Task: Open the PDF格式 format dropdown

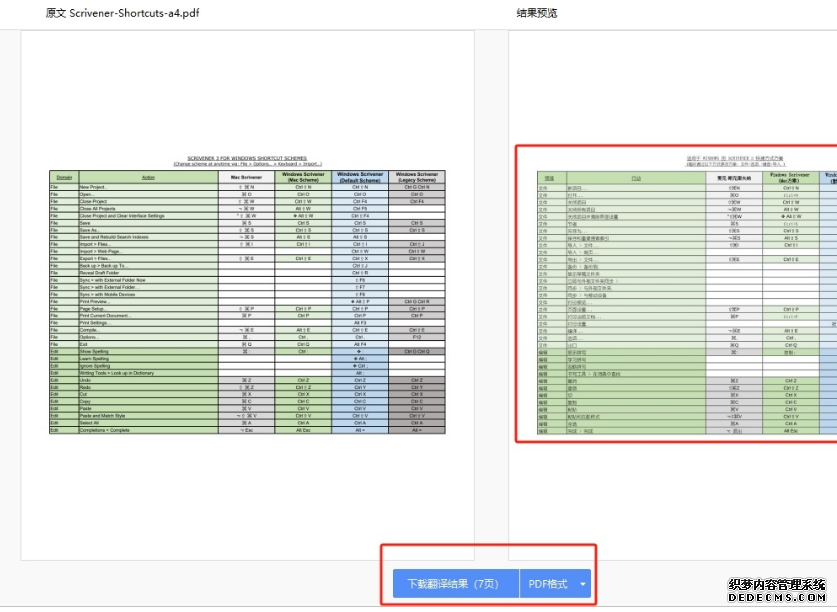Action: click(x=555, y=584)
